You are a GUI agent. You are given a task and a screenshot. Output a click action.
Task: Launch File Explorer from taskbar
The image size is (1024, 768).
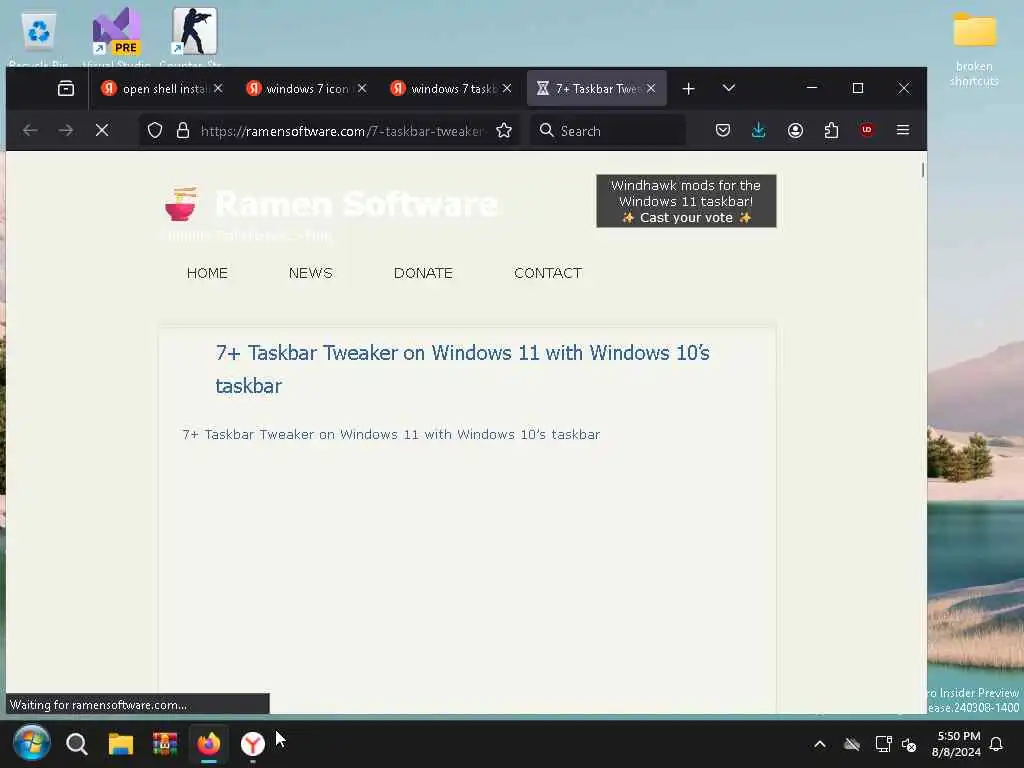click(x=121, y=744)
